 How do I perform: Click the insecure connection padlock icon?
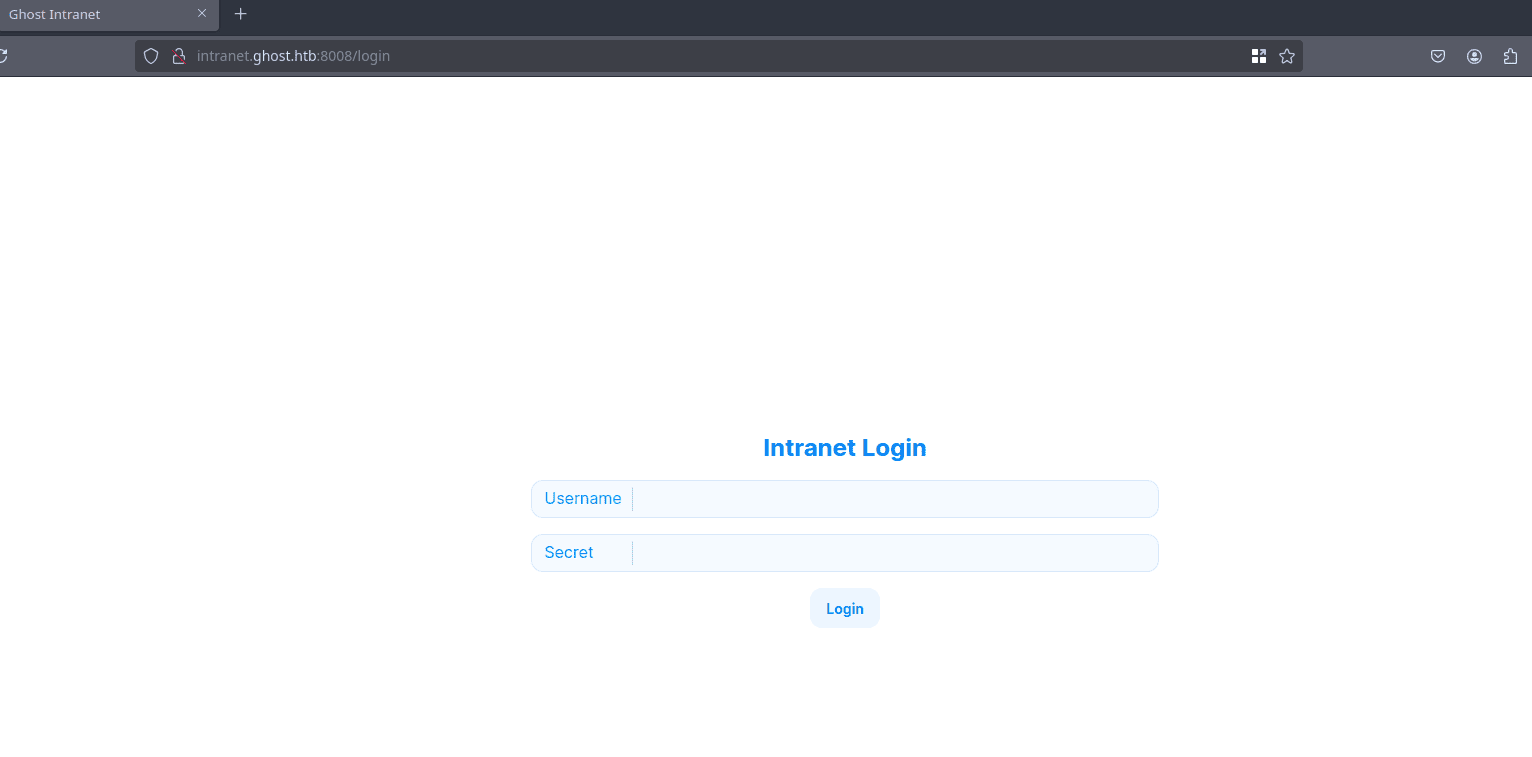[178, 55]
